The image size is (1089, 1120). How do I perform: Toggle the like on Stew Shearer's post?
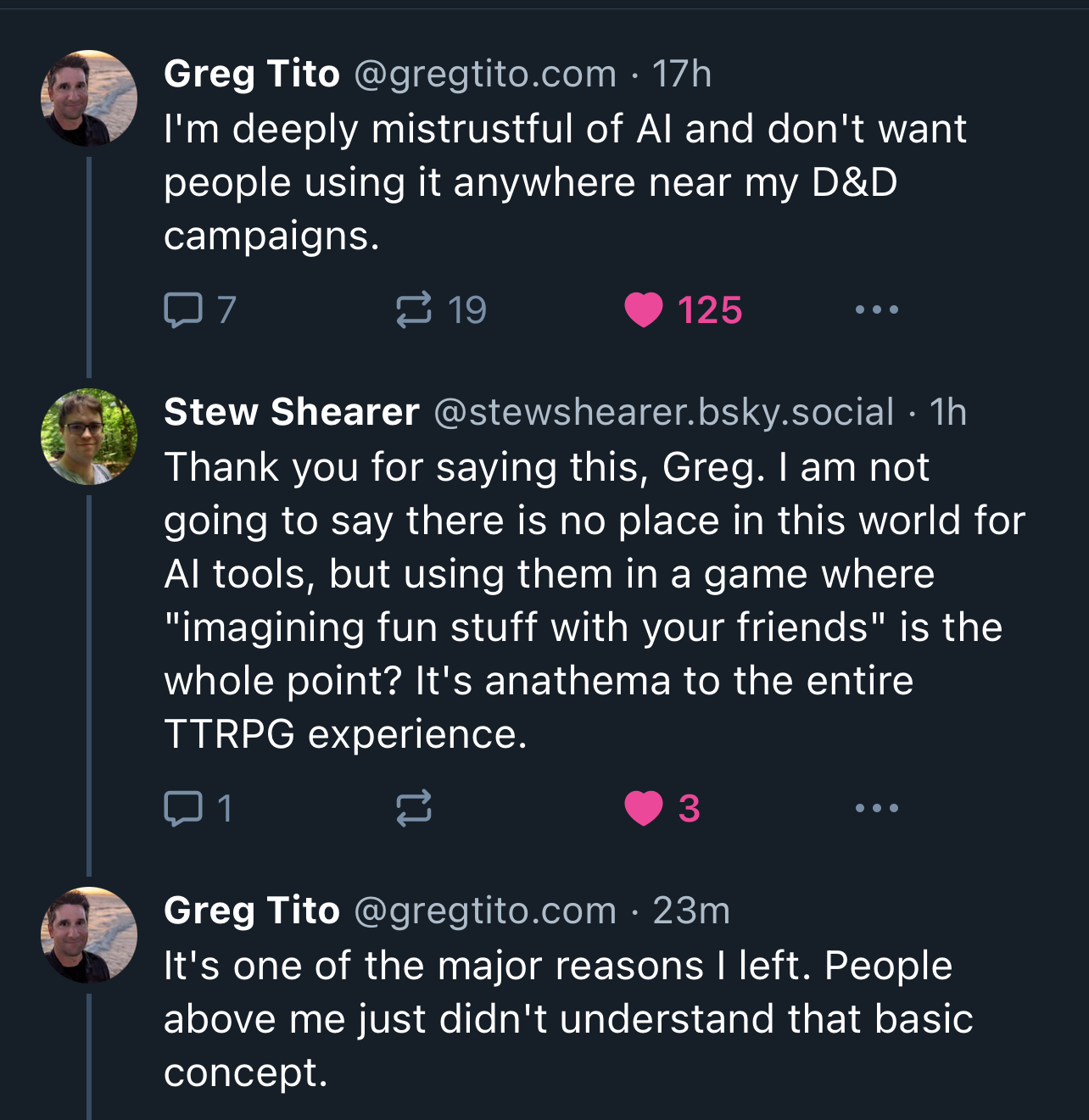[x=644, y=808]
